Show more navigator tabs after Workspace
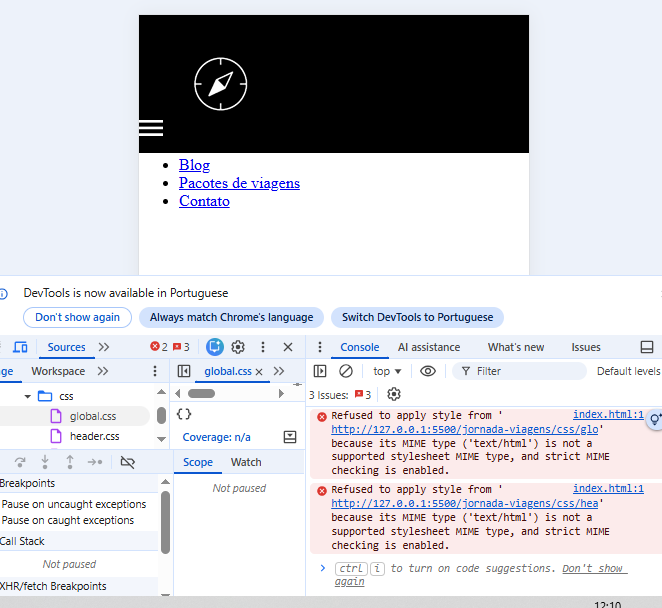This screenshot has height=608, width=662. point(103,371)
